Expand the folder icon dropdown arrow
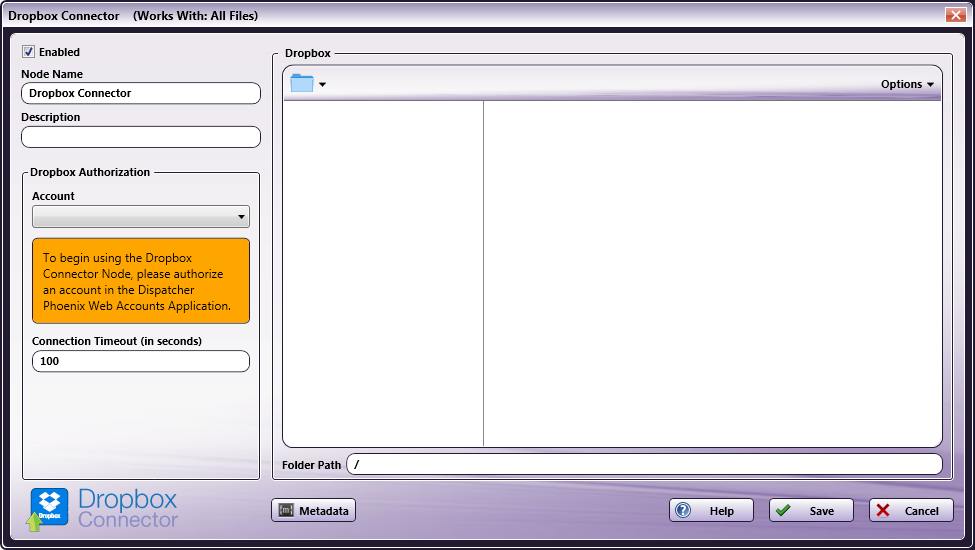975x550 pixels. pyautogui.click(x=322, y=85)
